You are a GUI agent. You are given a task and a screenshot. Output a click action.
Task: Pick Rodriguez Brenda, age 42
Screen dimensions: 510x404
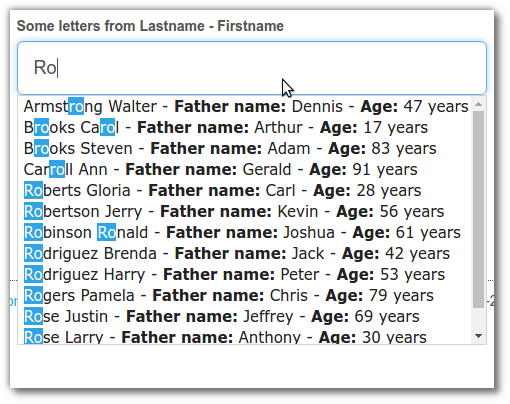[x=246, y=254]
